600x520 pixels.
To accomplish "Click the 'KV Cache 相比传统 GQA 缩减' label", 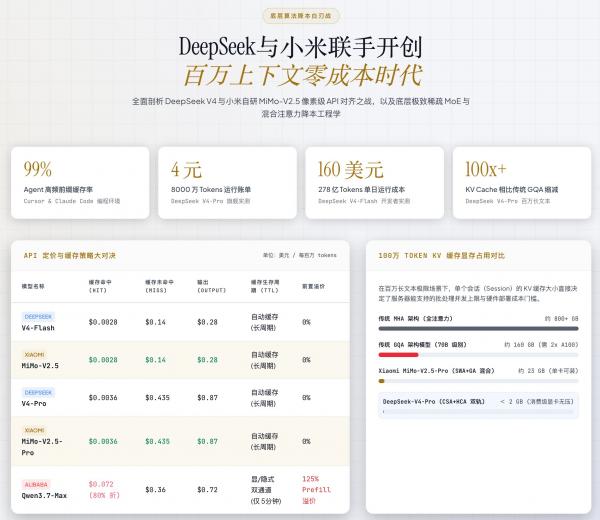I will point(512,190).
